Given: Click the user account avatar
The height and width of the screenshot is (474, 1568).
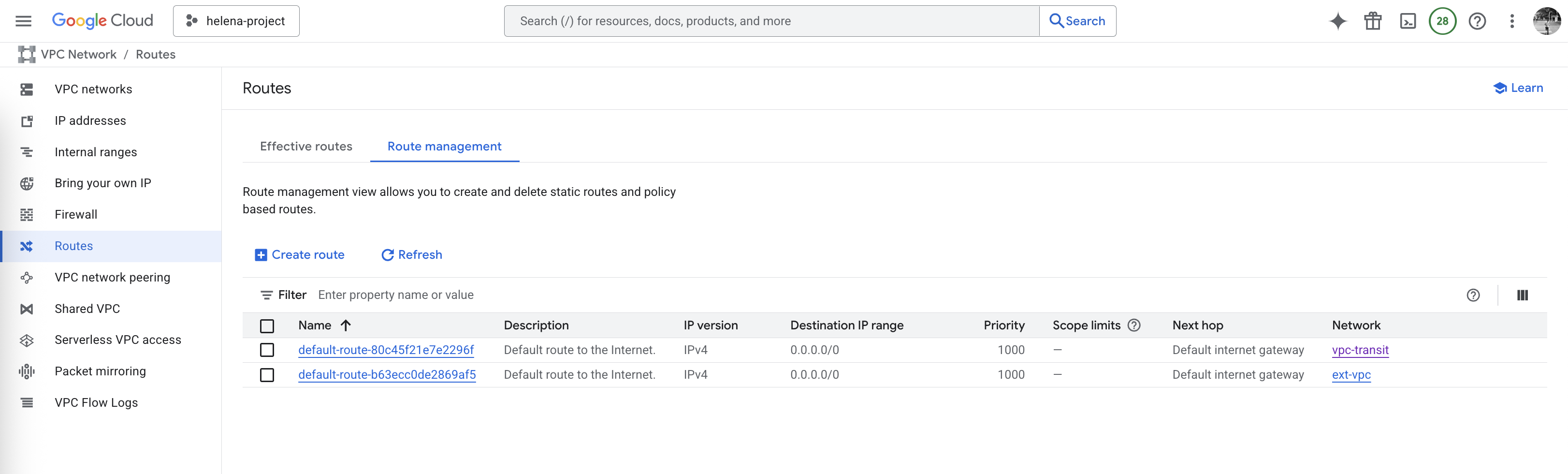Looking at the screenshot, I should [x=1546, y=21].
